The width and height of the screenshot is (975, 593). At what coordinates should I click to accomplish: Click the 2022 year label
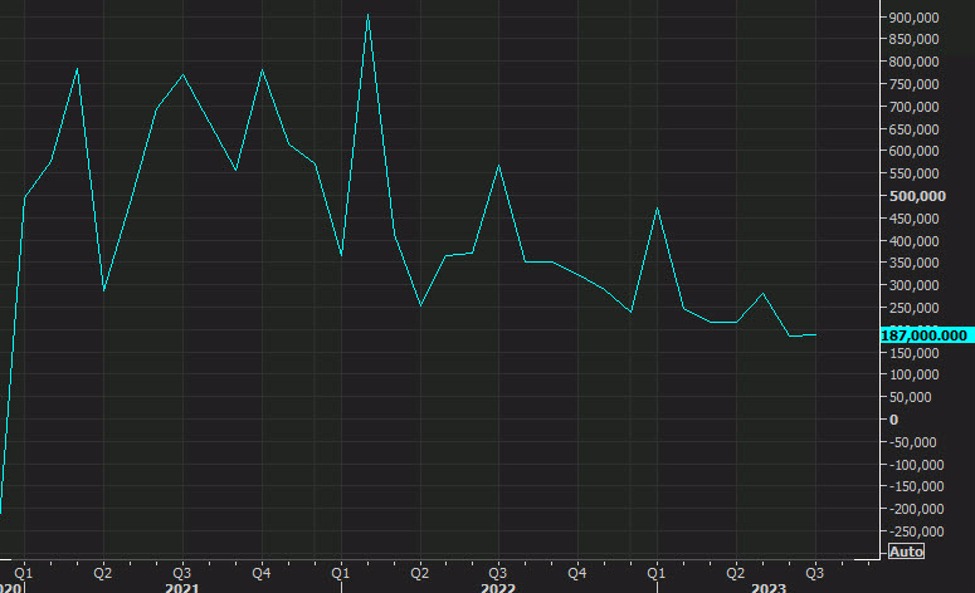coord(497,587)
